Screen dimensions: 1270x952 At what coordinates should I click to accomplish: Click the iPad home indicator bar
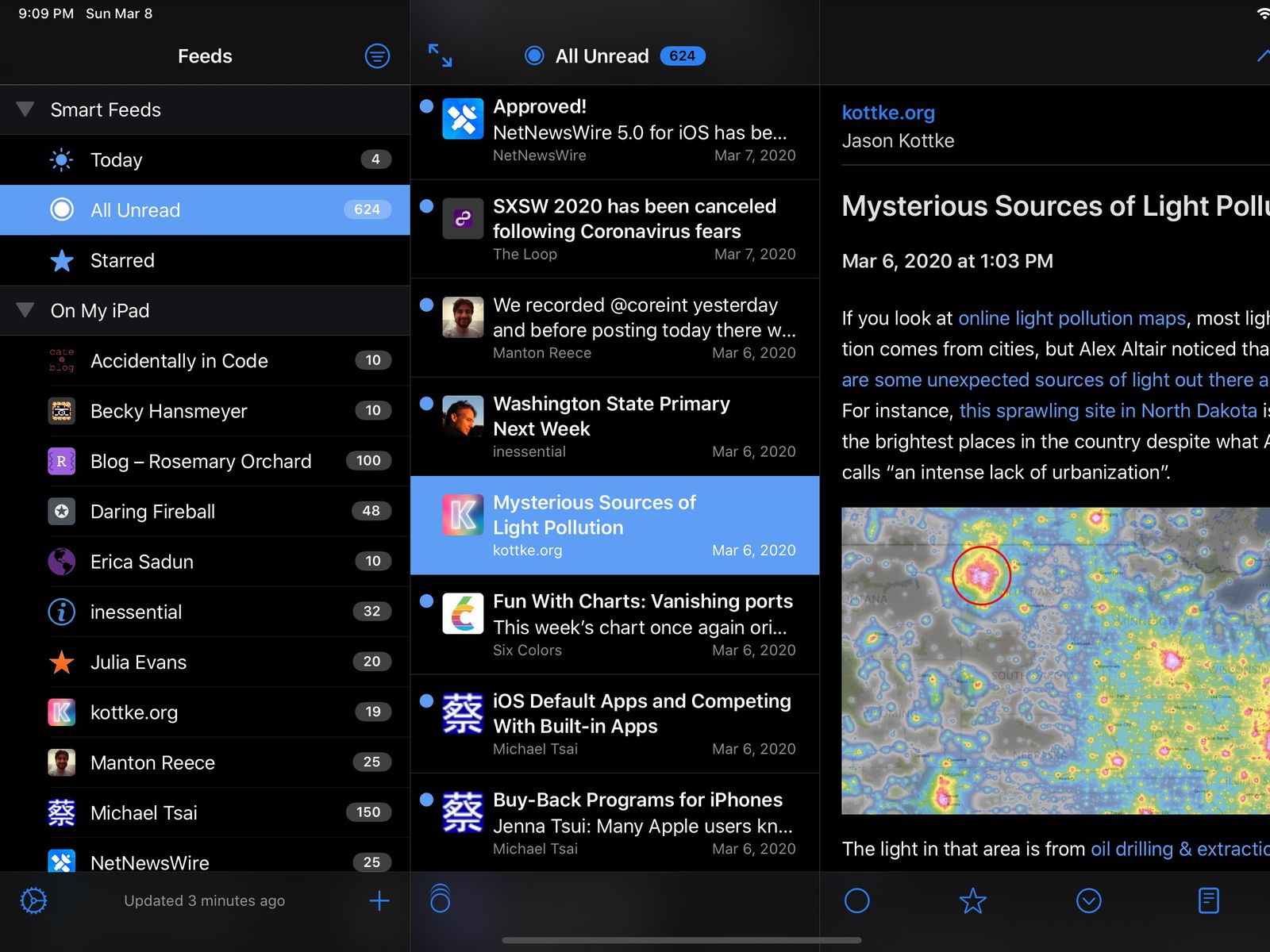(681, 940)
